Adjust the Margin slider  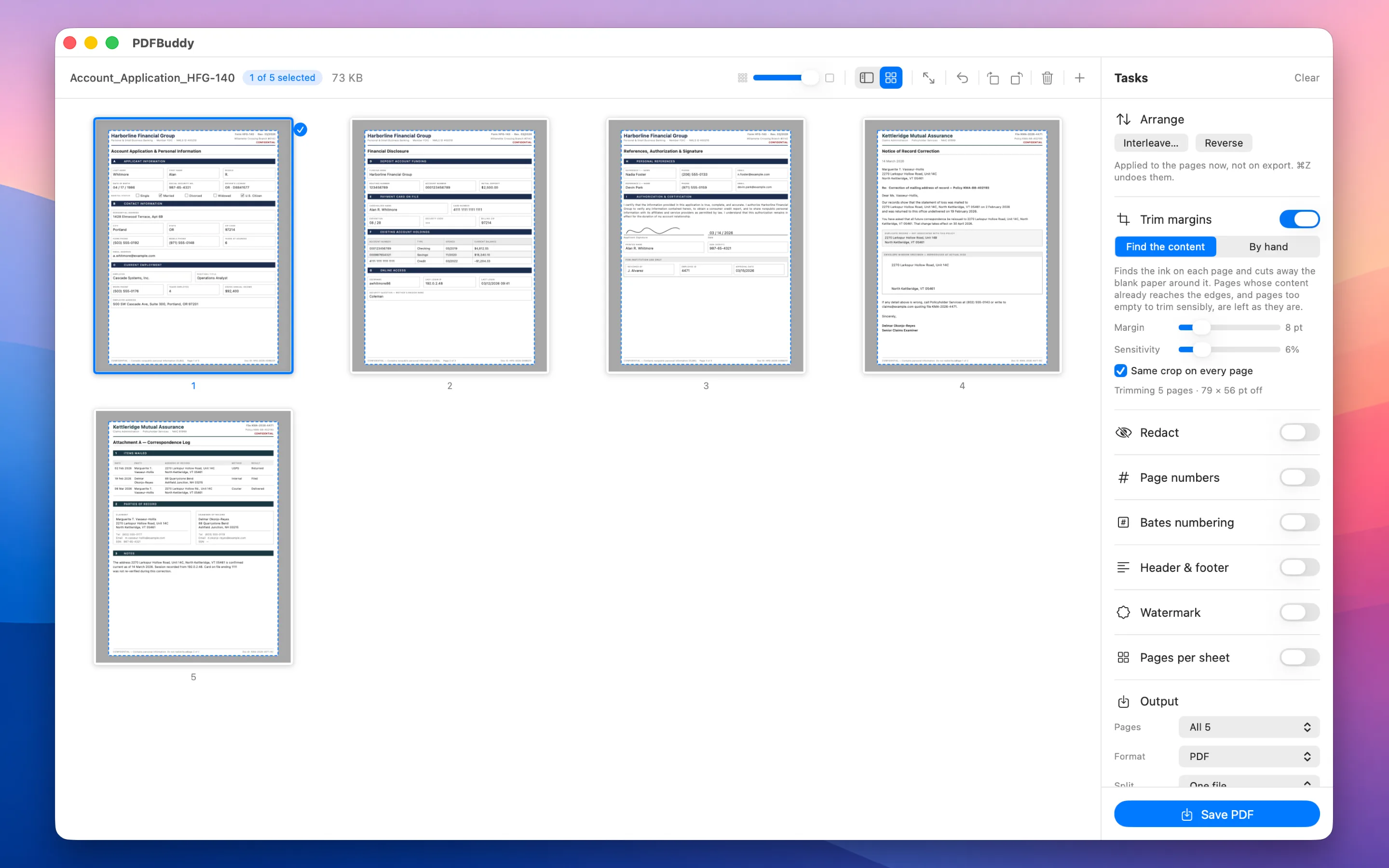click(1228, 328)
